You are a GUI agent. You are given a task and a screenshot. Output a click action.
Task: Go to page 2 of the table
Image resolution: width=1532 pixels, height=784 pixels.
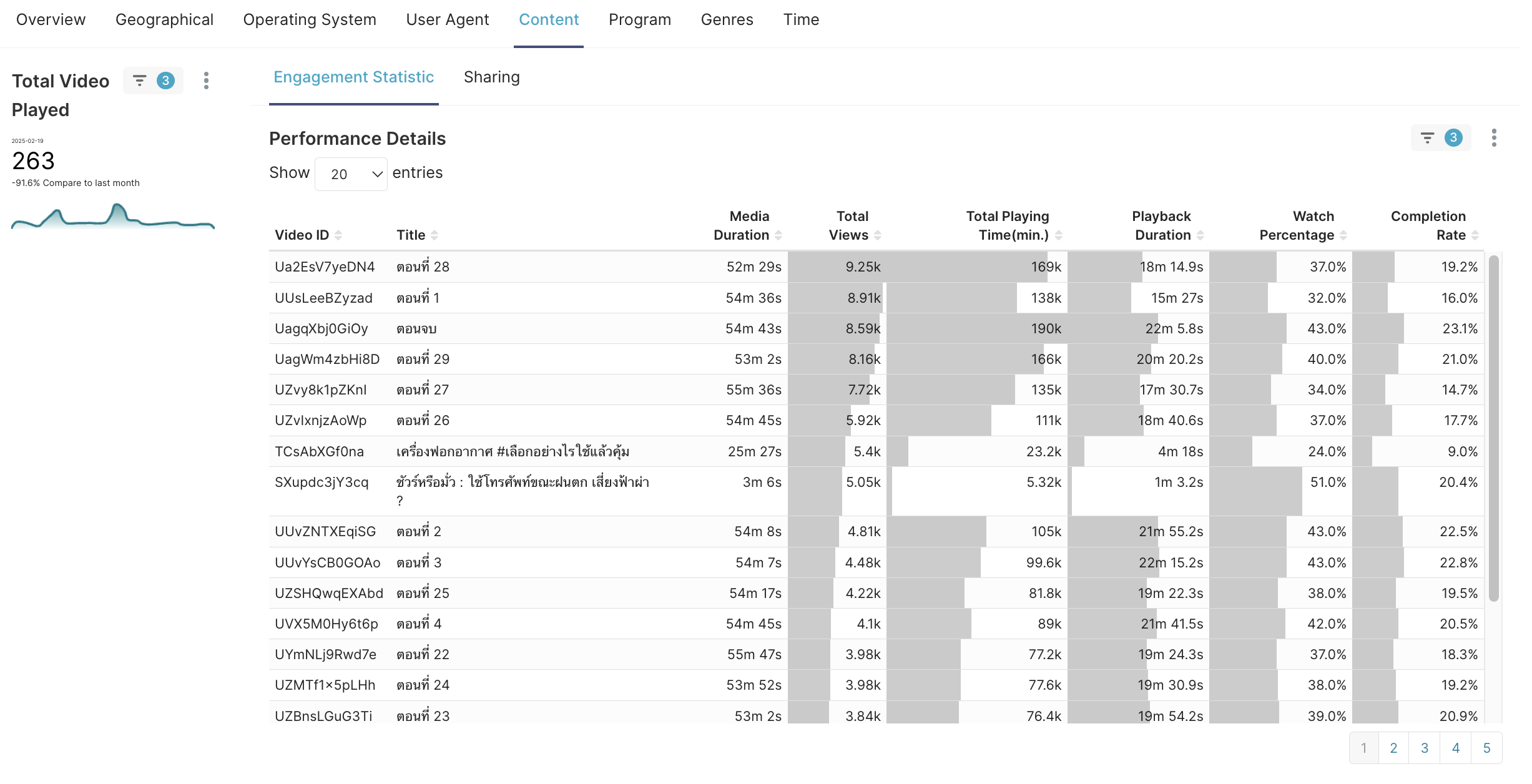click(x=1393, y=748)
